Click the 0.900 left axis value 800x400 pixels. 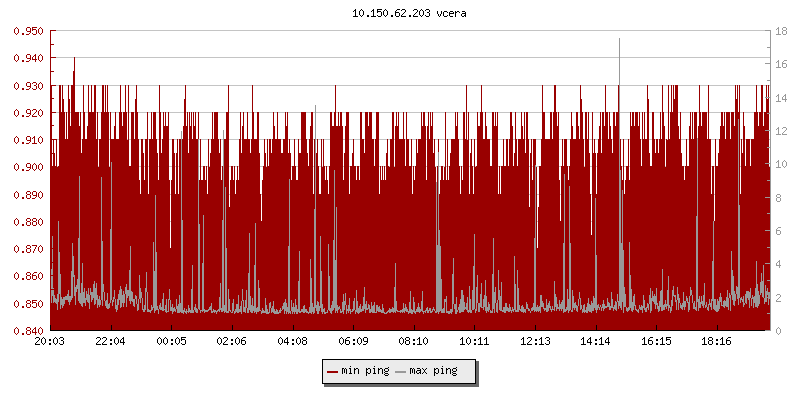coord(27,167)
